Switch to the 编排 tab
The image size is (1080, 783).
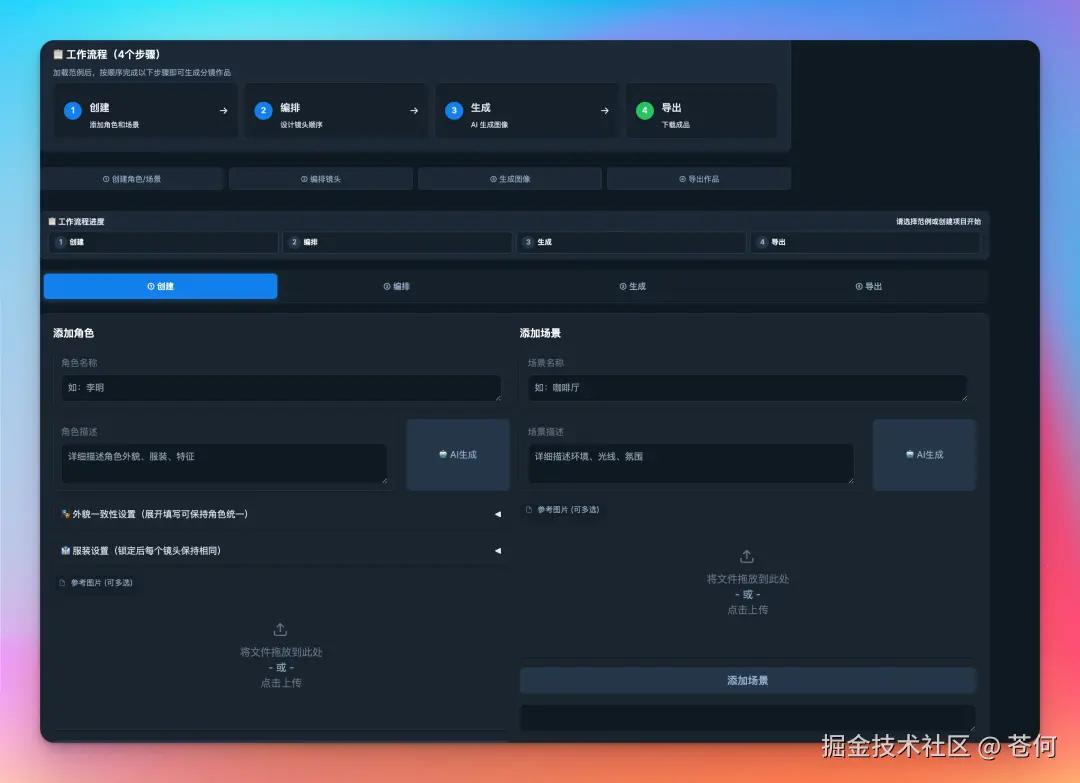point(397,286)
